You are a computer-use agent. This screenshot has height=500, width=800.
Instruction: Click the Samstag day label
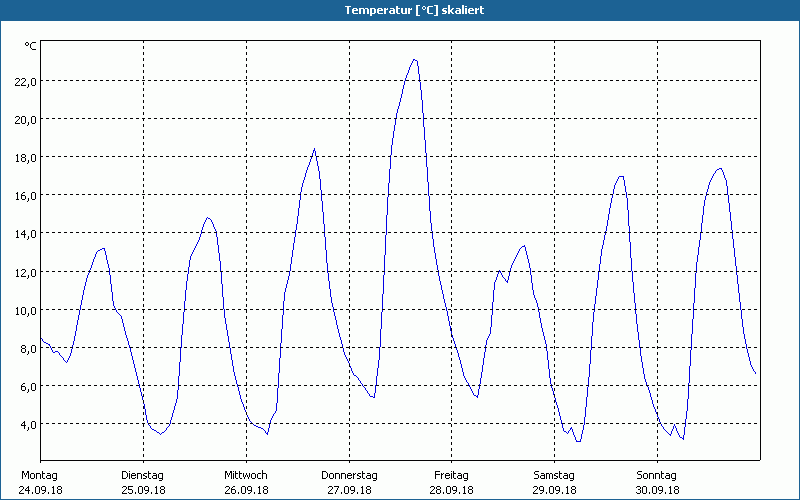tap(554, 476)
